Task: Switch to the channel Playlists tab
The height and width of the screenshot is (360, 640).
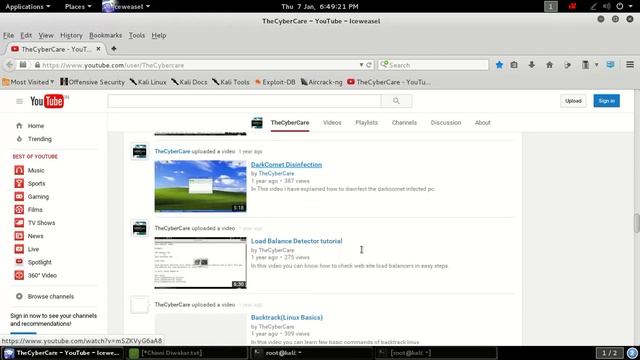Action: (x=367, y=122)
